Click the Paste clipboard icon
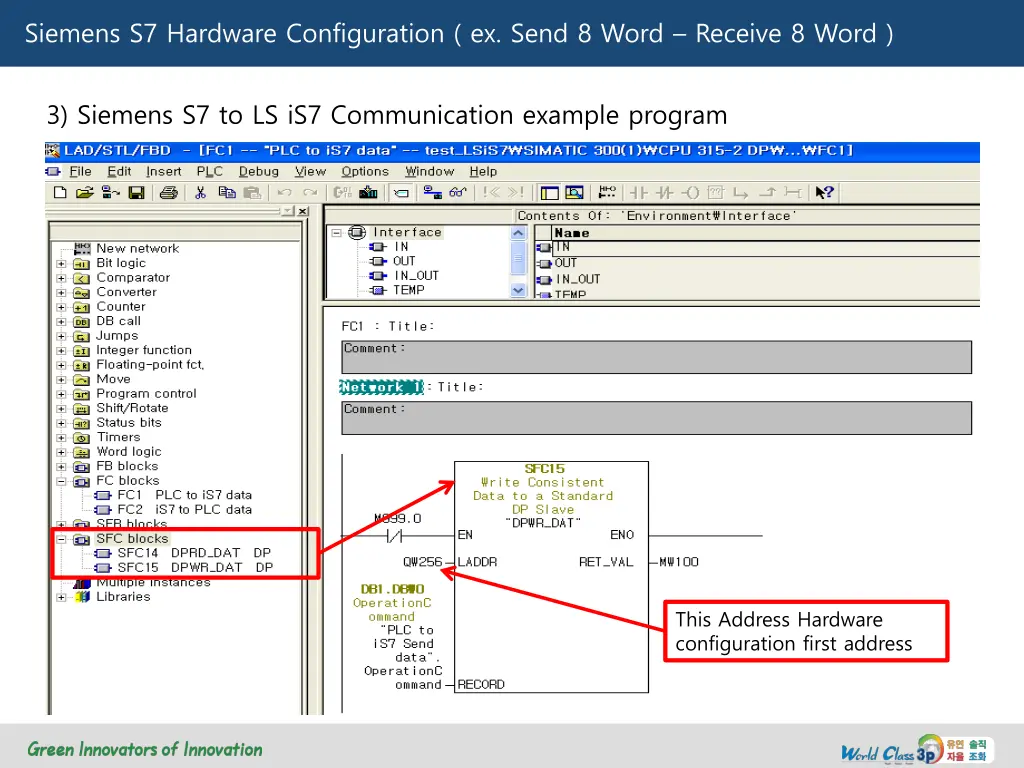 252,193
